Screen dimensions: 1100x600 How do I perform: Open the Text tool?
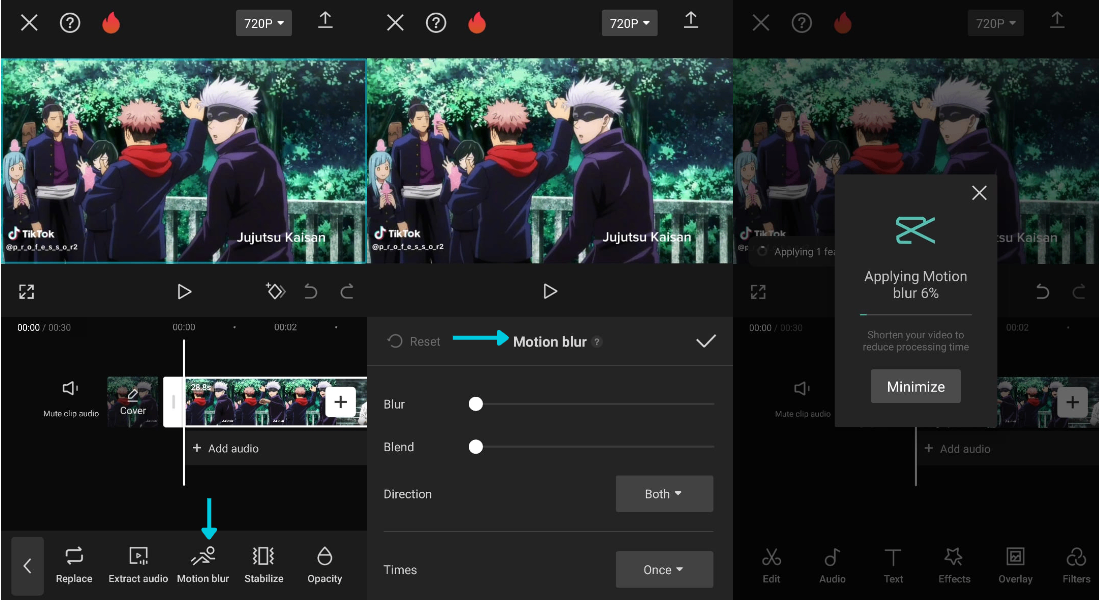(893, 566)
